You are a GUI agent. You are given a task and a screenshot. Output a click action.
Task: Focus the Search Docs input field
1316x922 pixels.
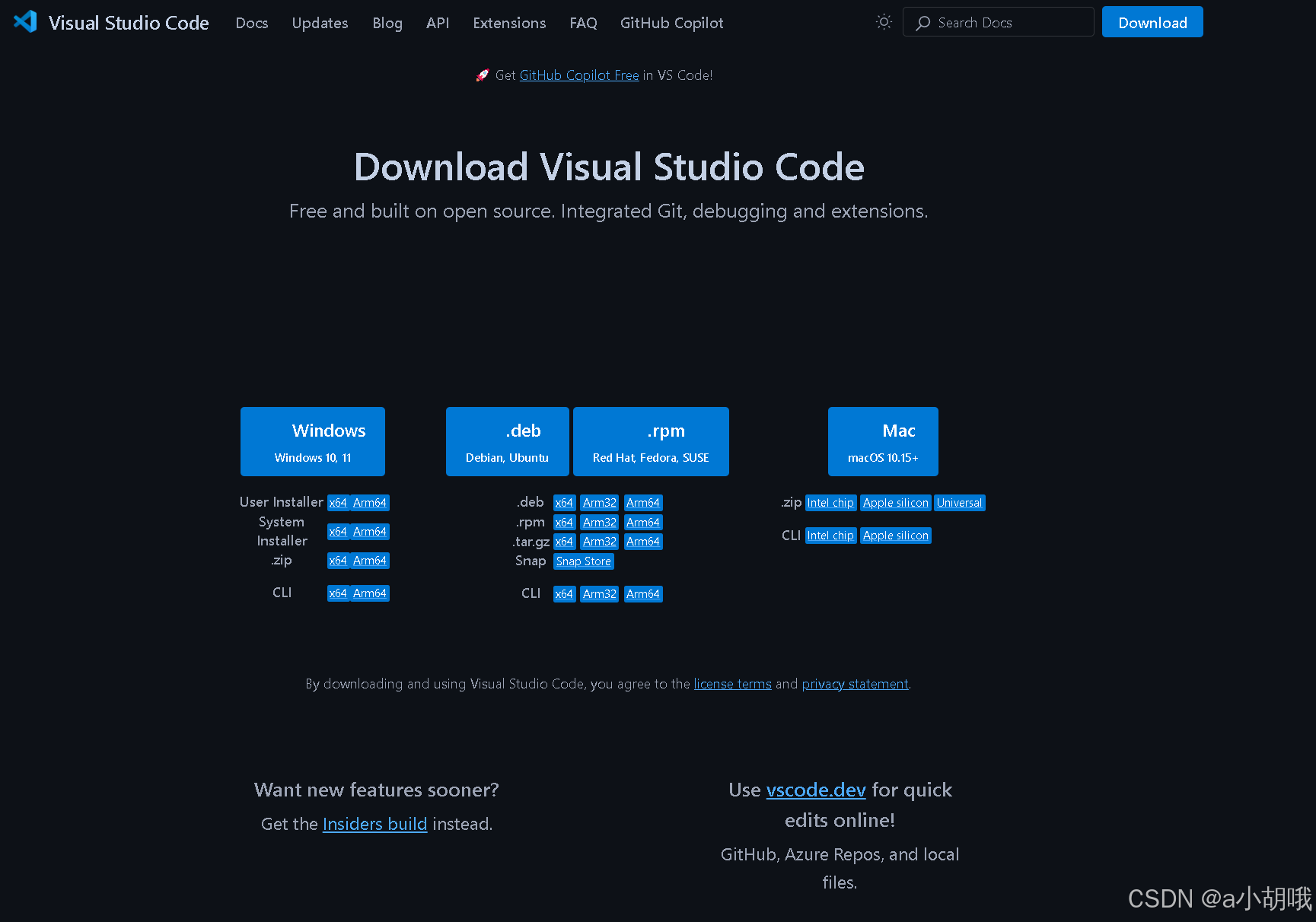pos(998,22)
